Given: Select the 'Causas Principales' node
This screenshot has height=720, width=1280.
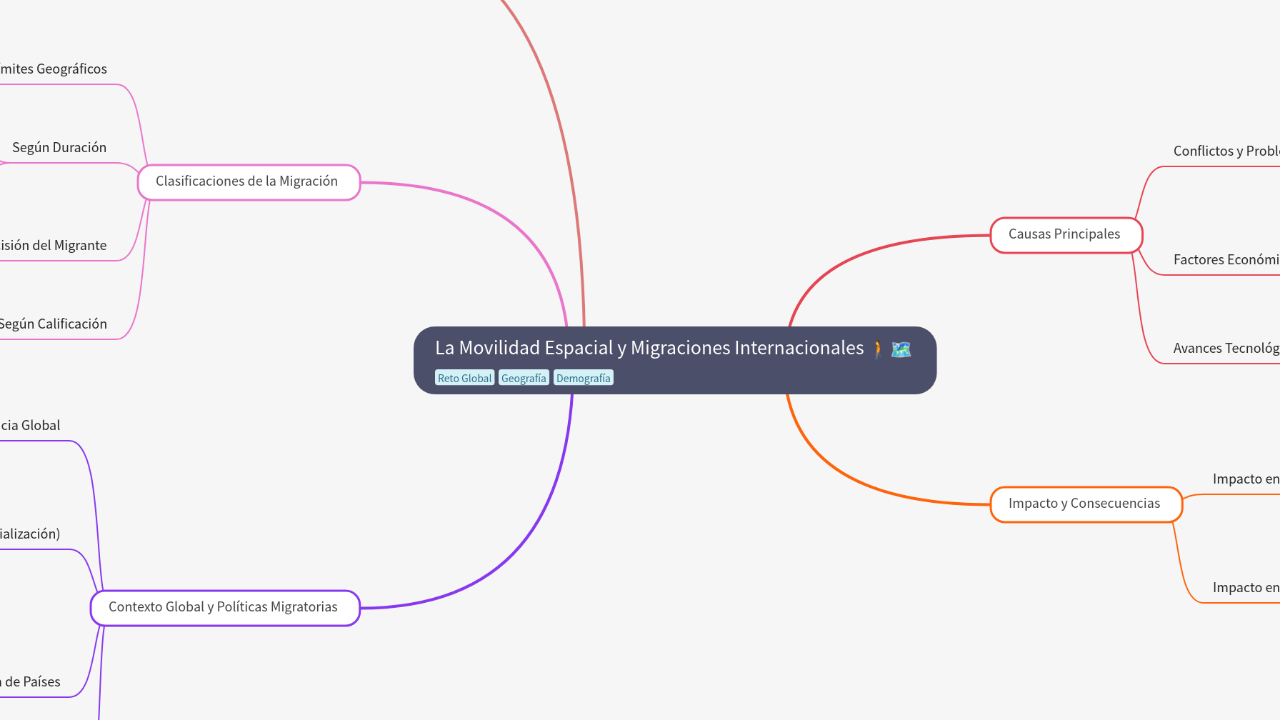Looking at the screenshot, I should [x=1065, y=234].
